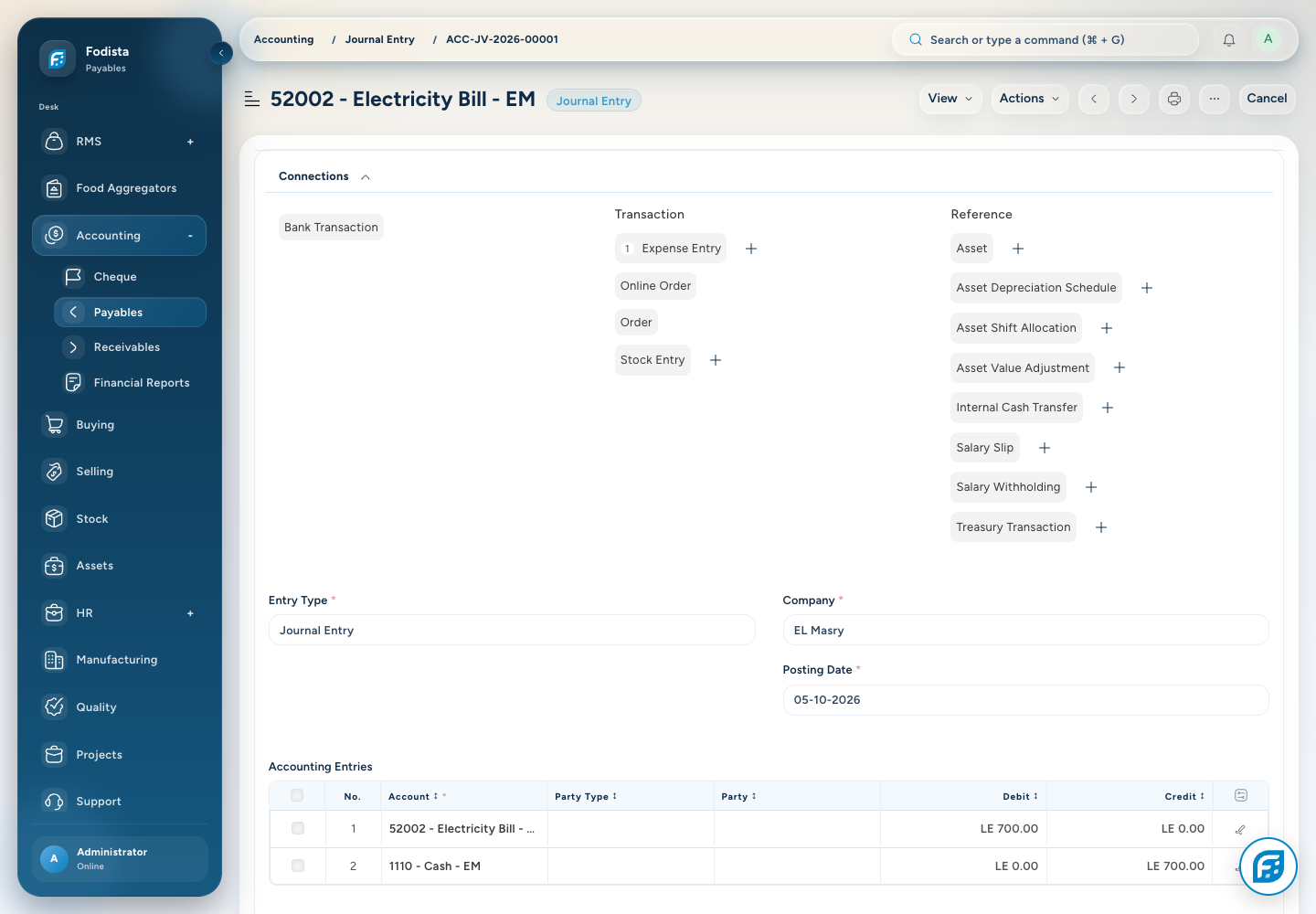Image resolution: width=1316 pixels, height=914 pixels.
Task: Open notifications bell icon
Action: [x=1229, y=39]
